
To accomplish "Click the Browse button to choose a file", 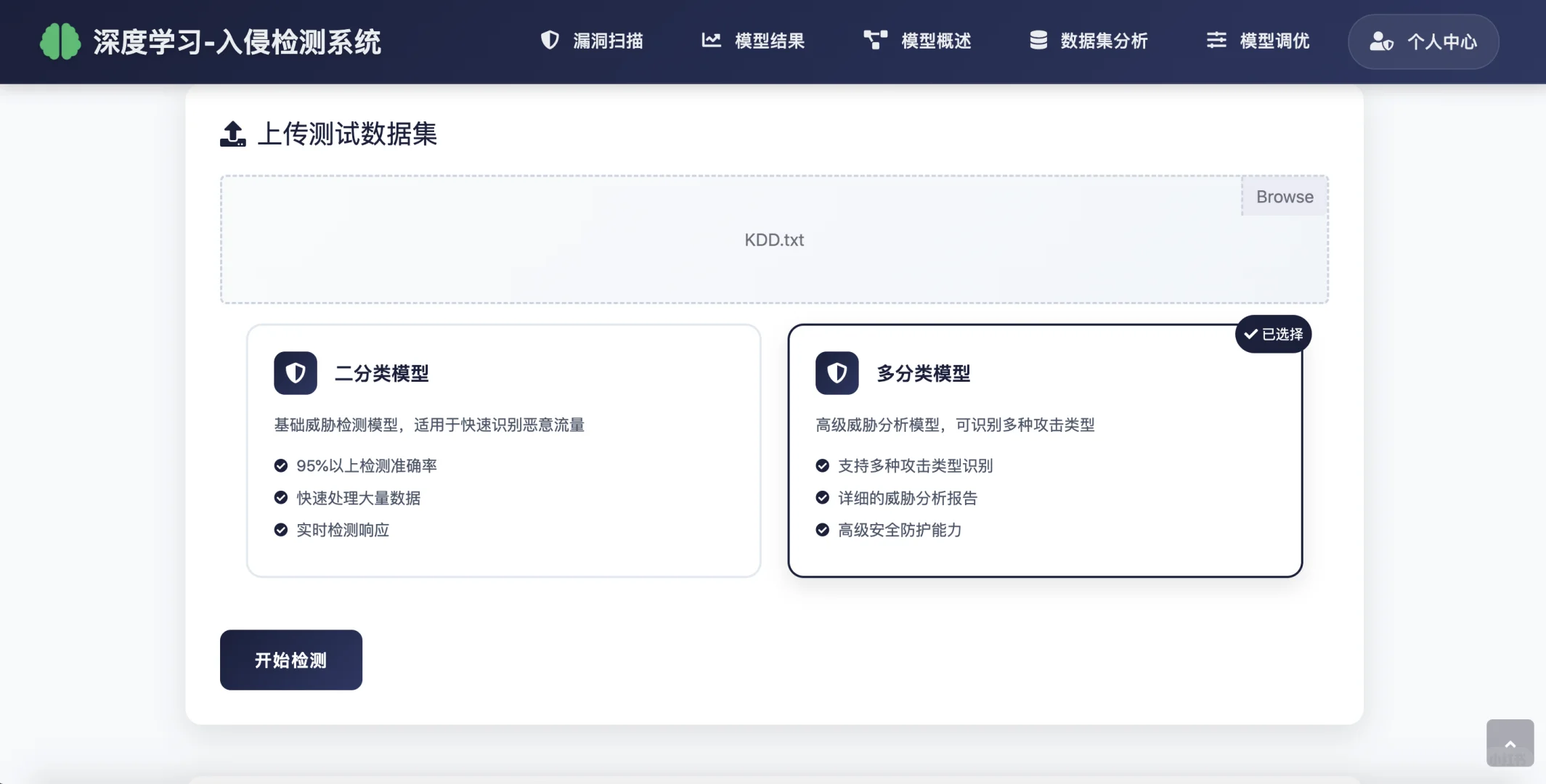I will (1283, 196).
